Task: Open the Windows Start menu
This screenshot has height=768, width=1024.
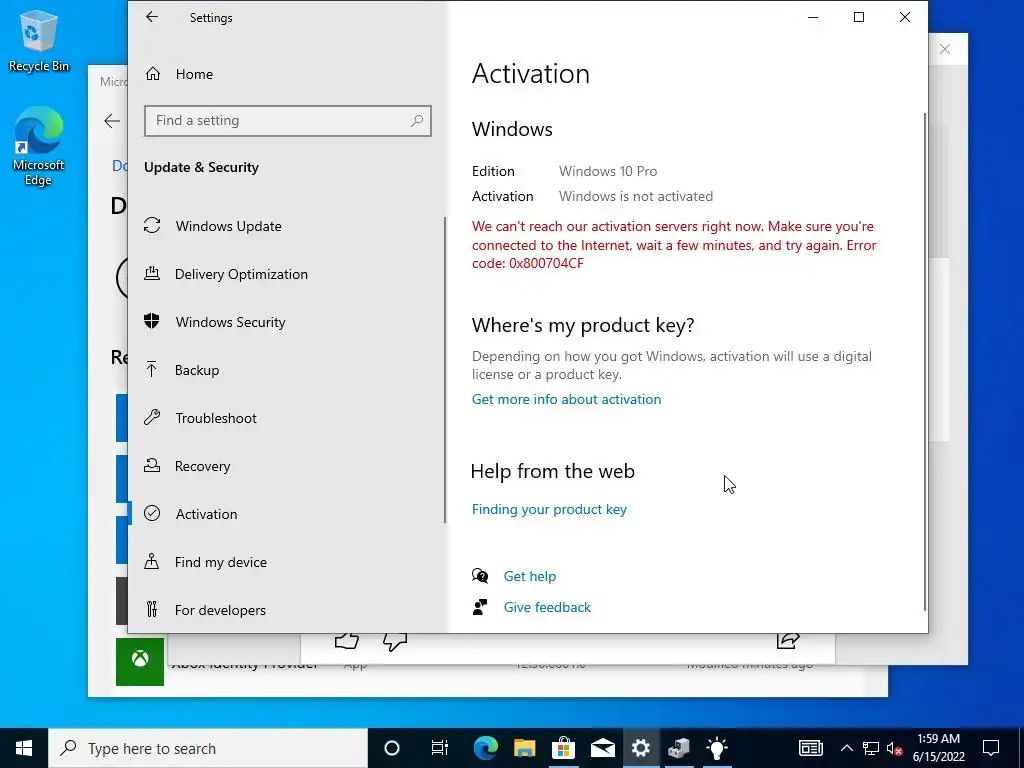Action: [24, 748]
